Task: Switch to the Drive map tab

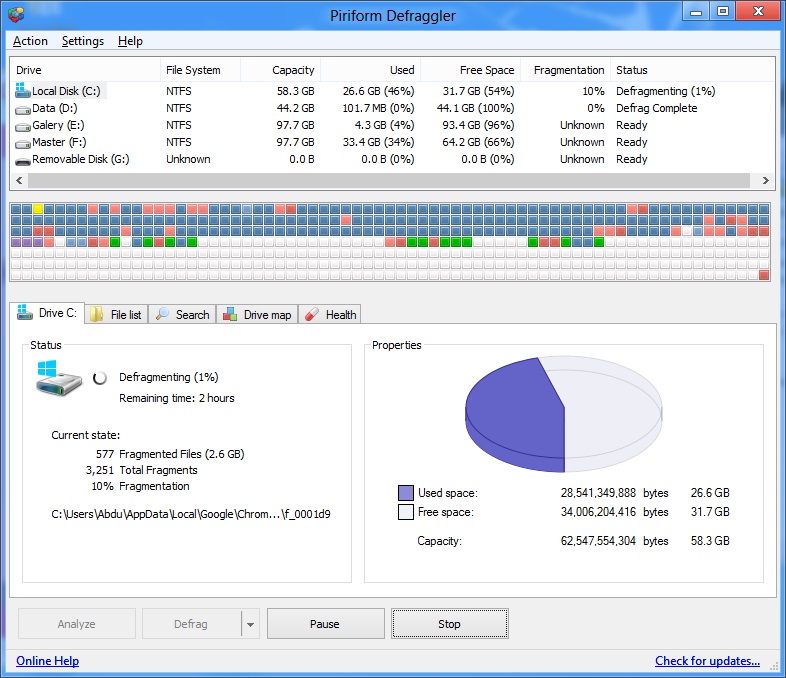Action: click(257, 315)
